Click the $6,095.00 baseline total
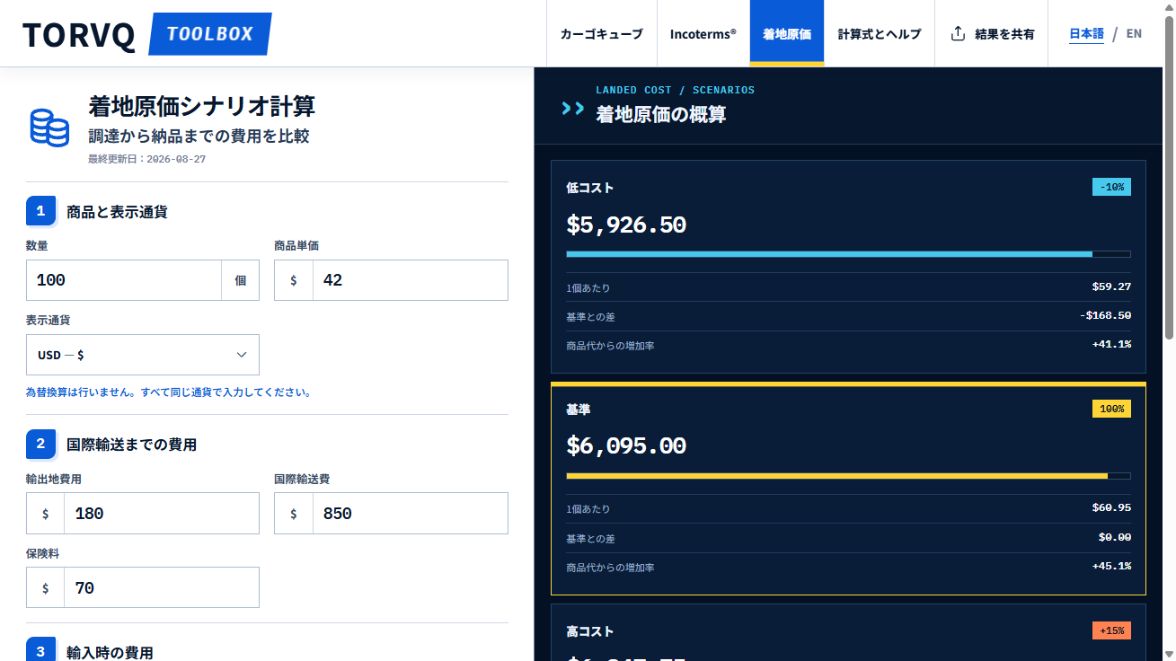1176x661 pixels. coord(626,446)
